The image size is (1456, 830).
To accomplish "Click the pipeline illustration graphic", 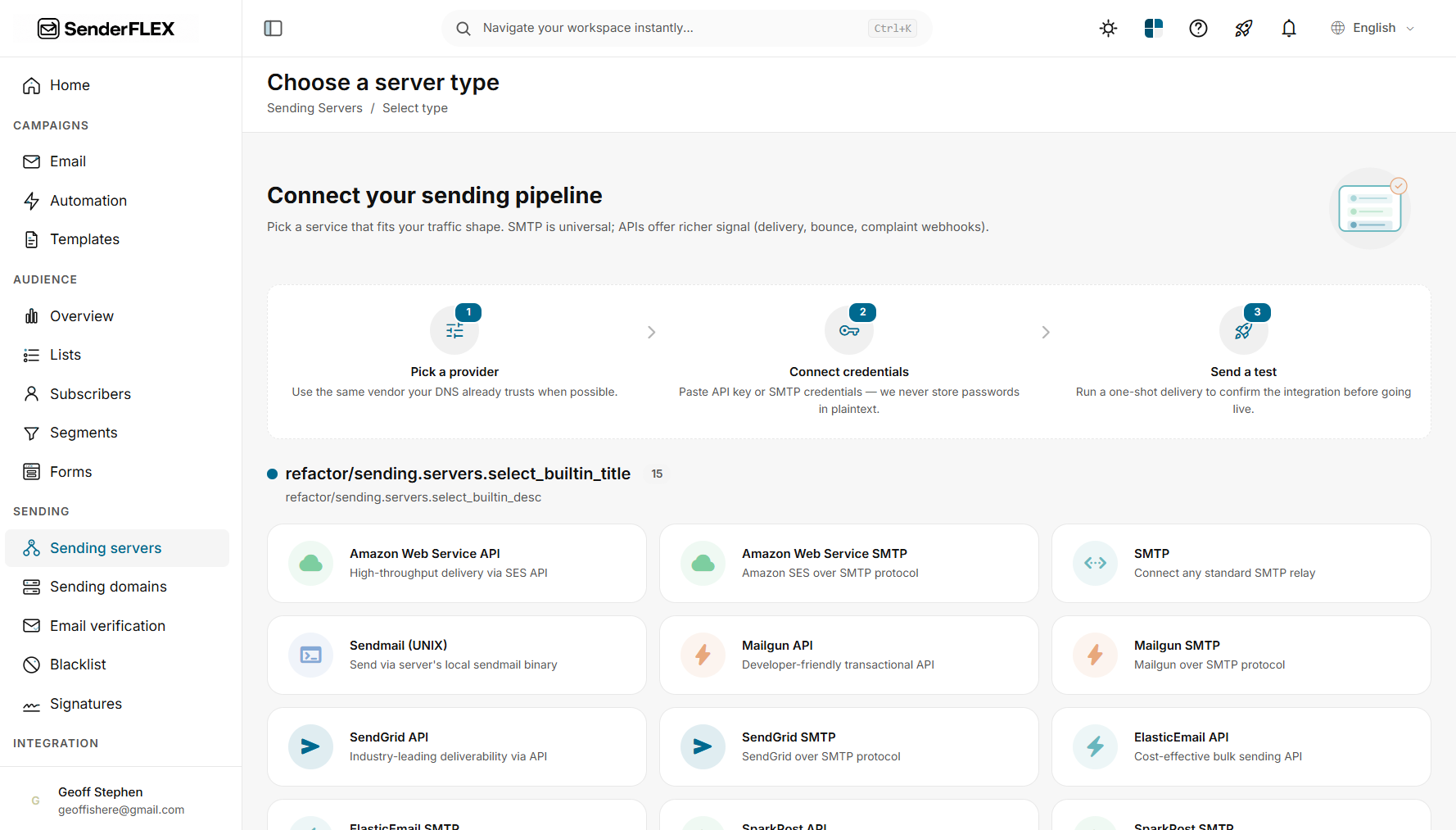I will click(1370, 208).
